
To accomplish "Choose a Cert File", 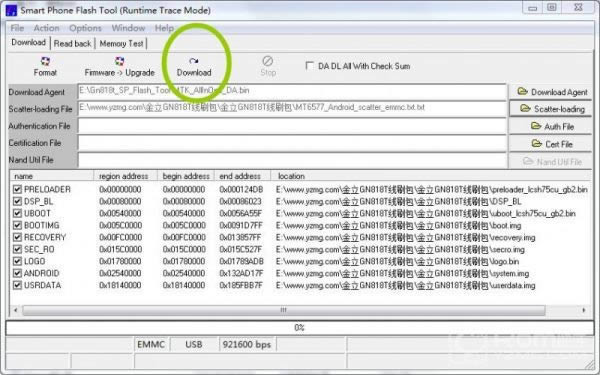I will [x=550, y=144].
